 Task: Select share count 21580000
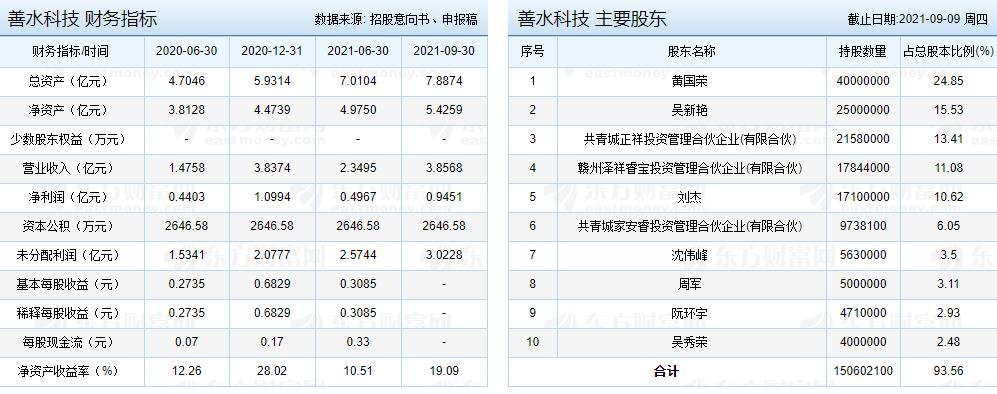point(863,139)
